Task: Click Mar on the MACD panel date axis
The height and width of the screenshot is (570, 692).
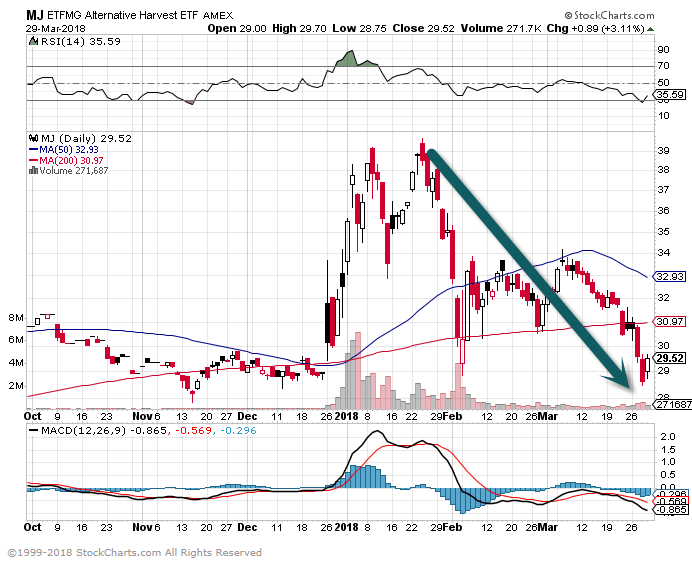Action: coord(548,527)
